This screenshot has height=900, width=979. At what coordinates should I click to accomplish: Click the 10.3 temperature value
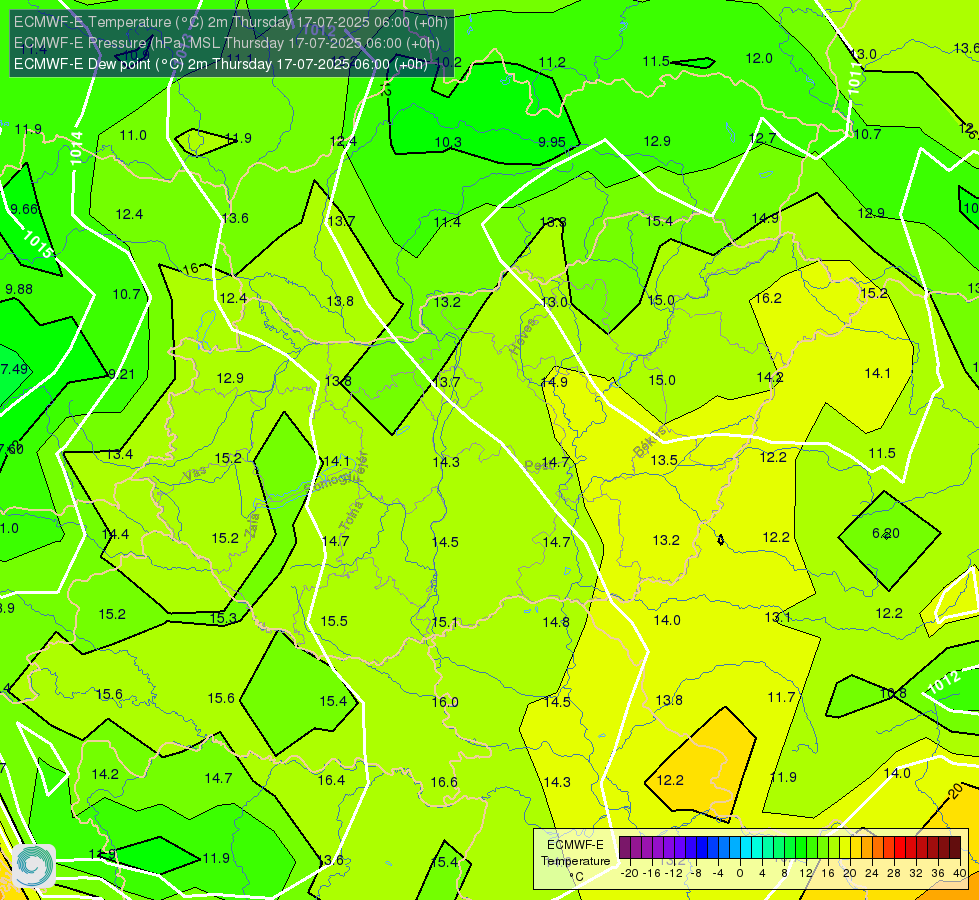click(x=448, y=142)
